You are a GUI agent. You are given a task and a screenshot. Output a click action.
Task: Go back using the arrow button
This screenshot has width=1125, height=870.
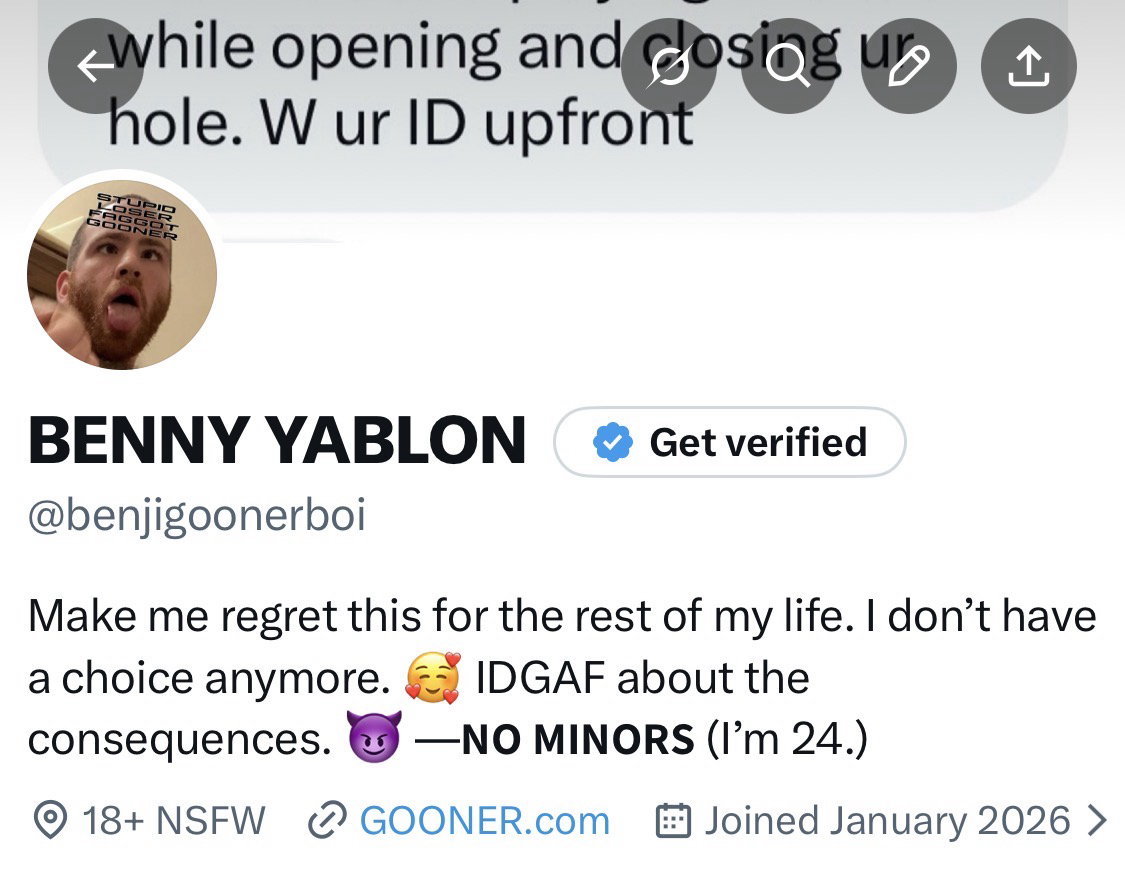[x=96, y=66]
